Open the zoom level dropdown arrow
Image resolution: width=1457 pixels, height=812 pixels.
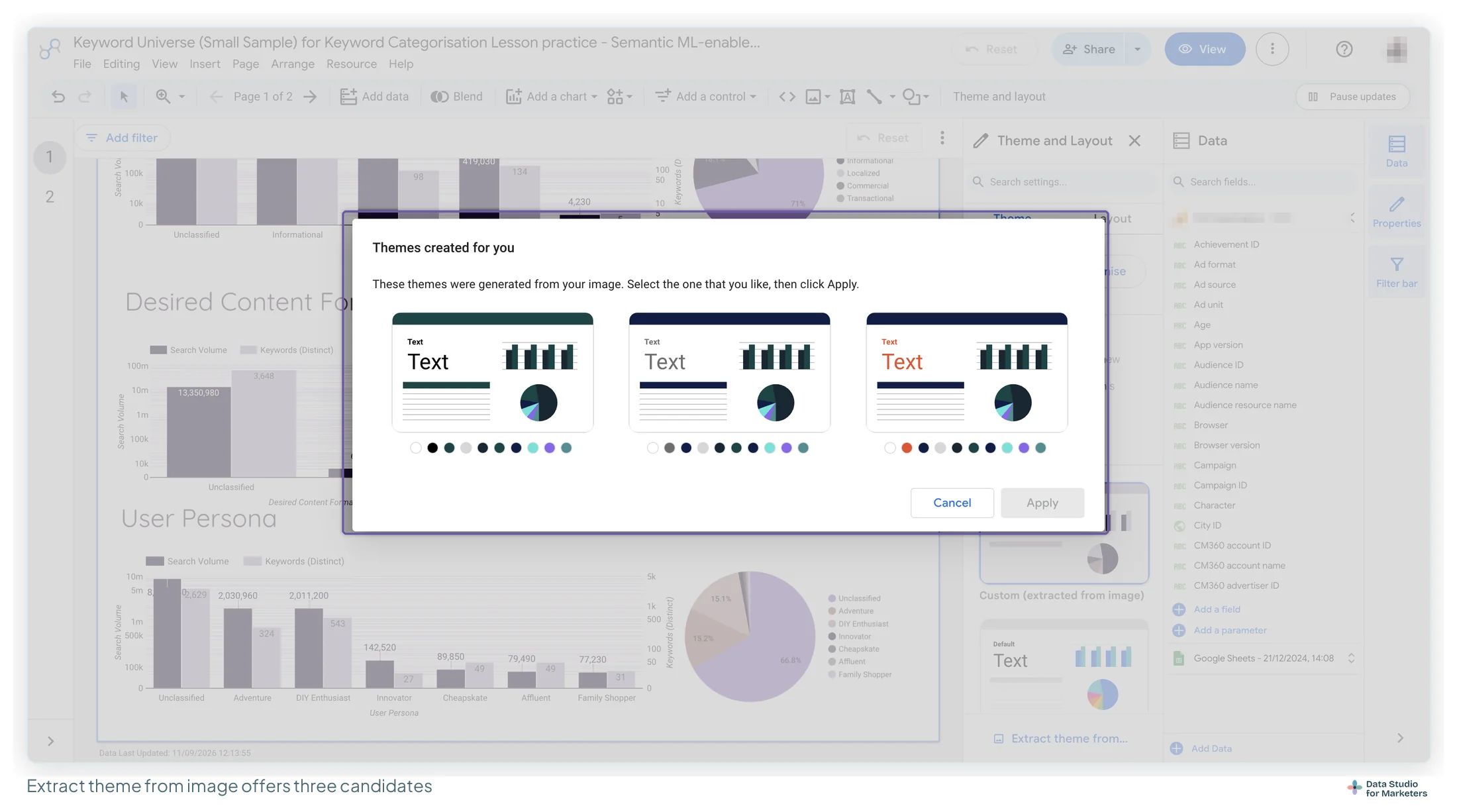tap(181, 97)
